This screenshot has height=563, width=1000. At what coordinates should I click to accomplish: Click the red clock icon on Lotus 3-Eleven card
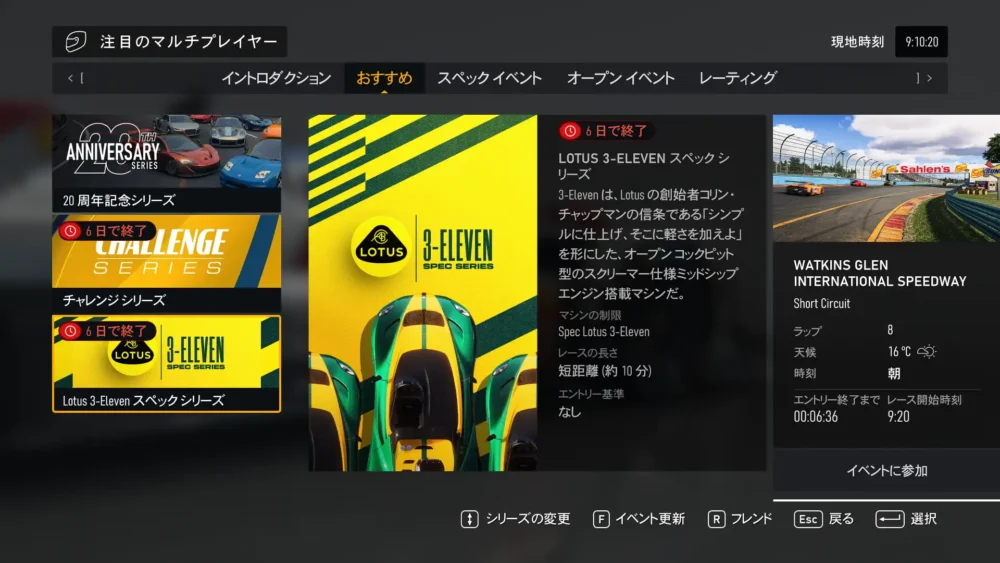(x=70, y=331)
